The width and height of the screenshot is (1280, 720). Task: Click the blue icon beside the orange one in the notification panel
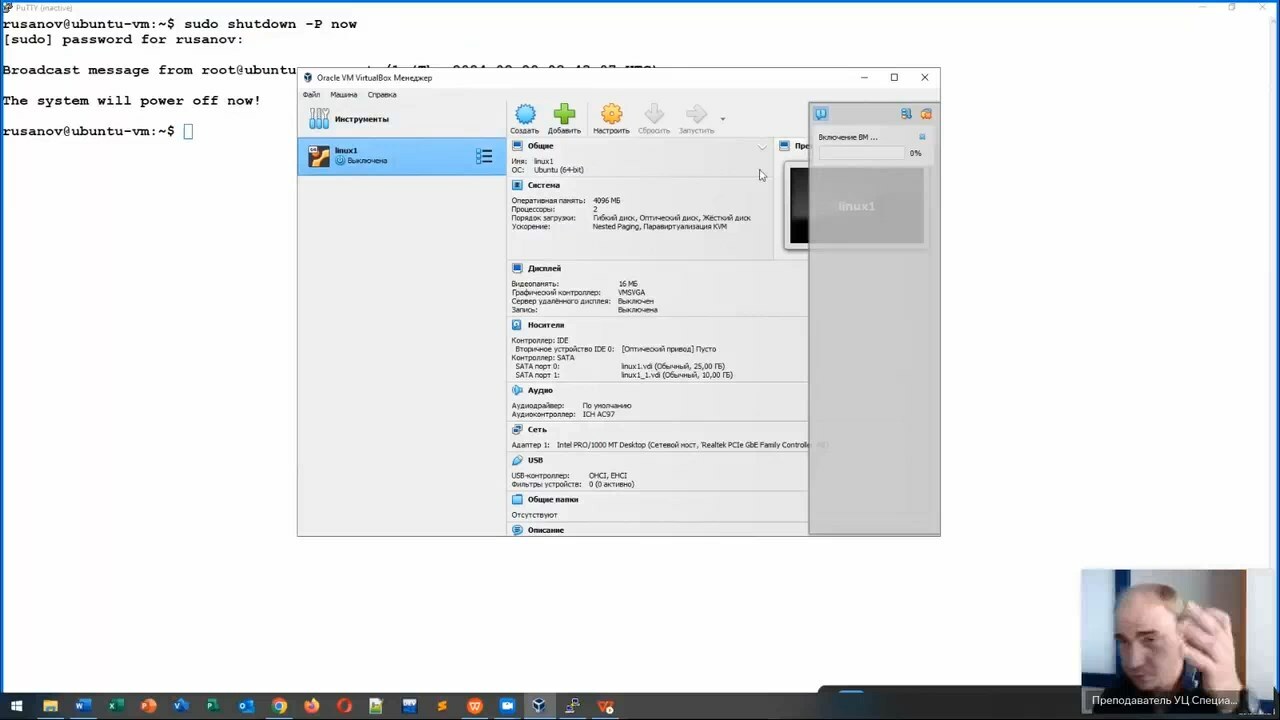pyautogui.click(x=906, y=114)
